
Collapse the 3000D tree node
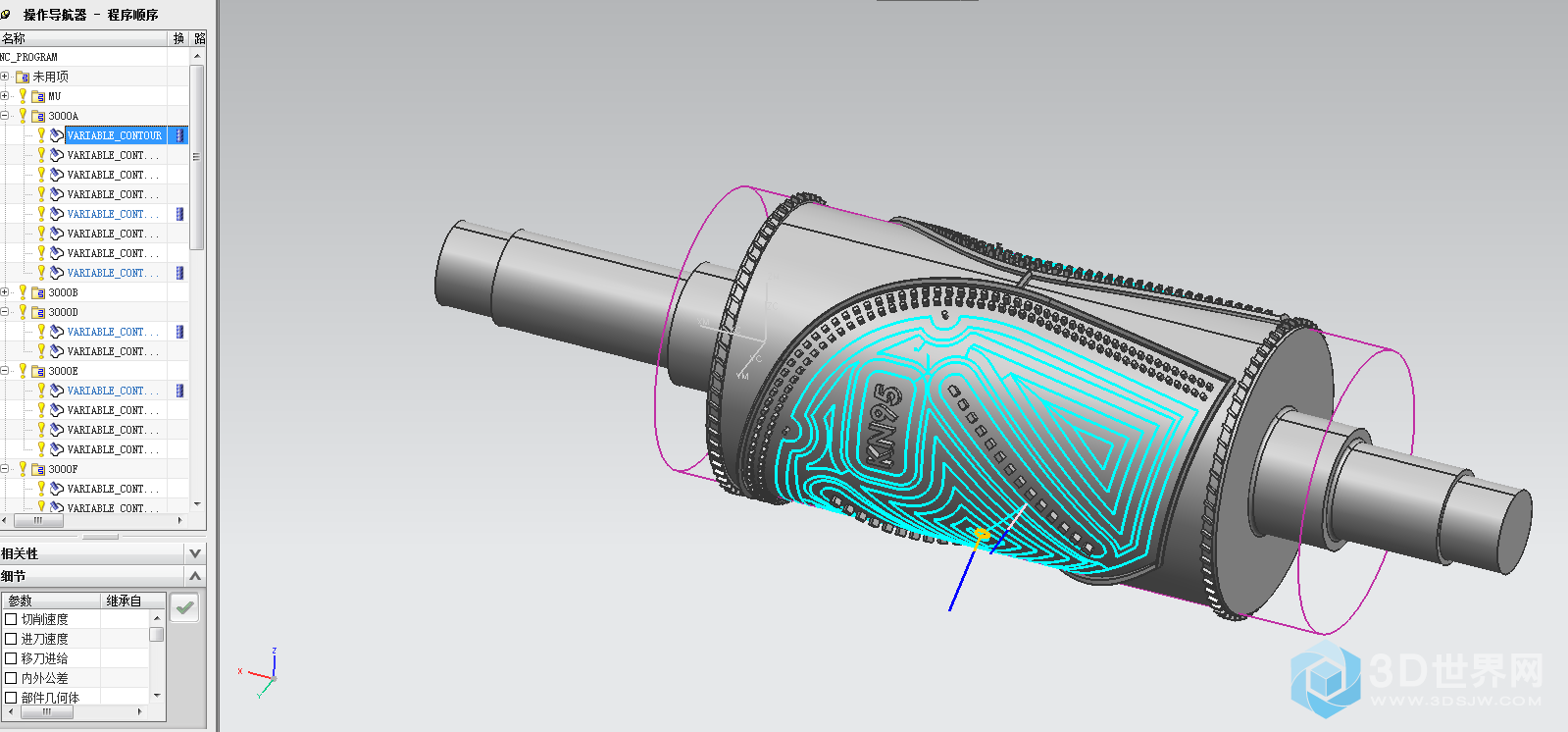click(5, 312)
